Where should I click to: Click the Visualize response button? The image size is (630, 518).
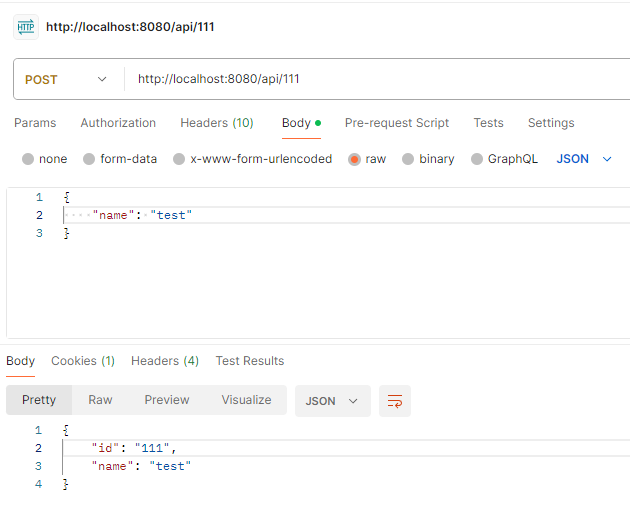click(x=246, y=400)
